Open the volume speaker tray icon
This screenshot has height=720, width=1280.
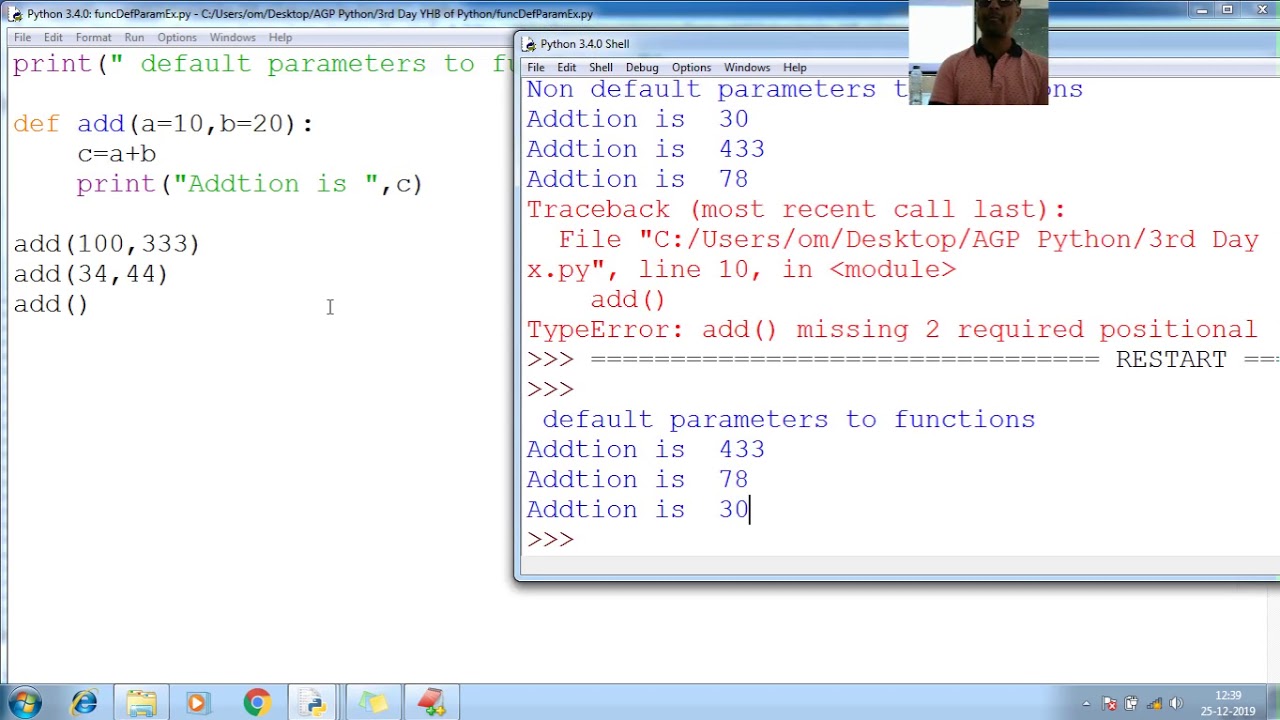[x=1176, y=704]
